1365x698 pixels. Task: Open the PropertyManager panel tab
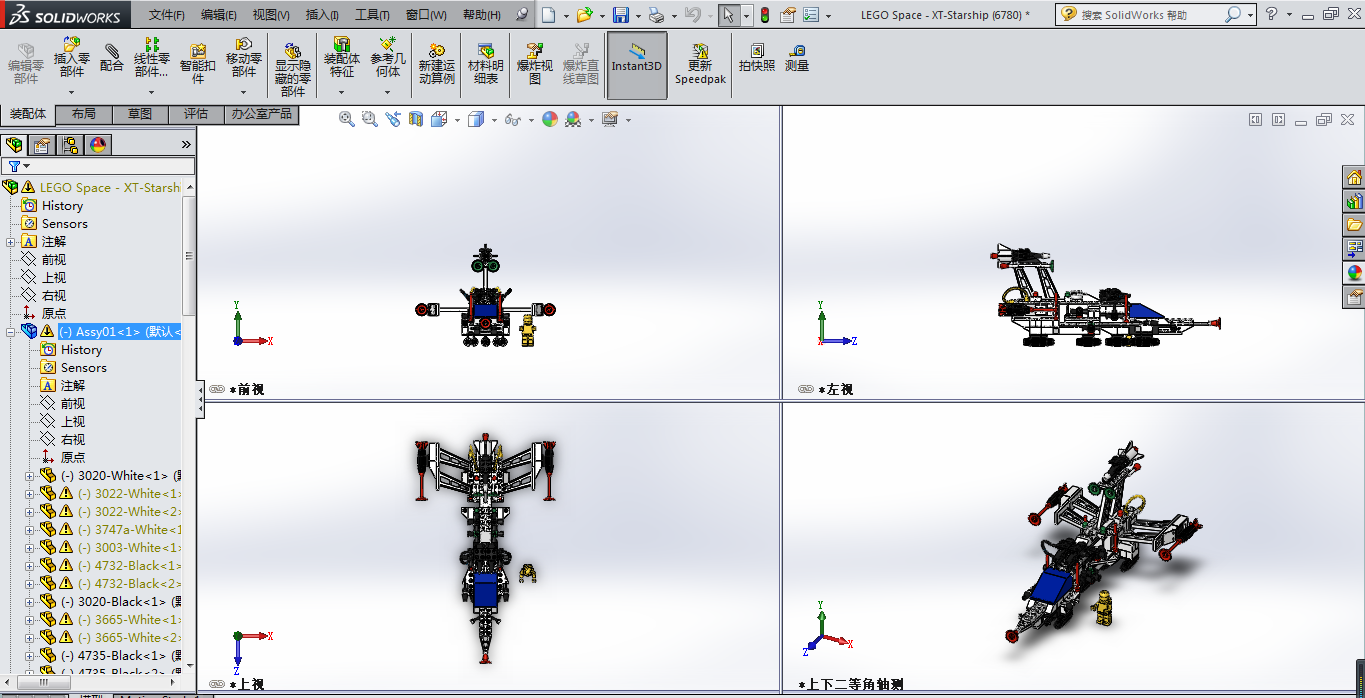tap(42, 145)
